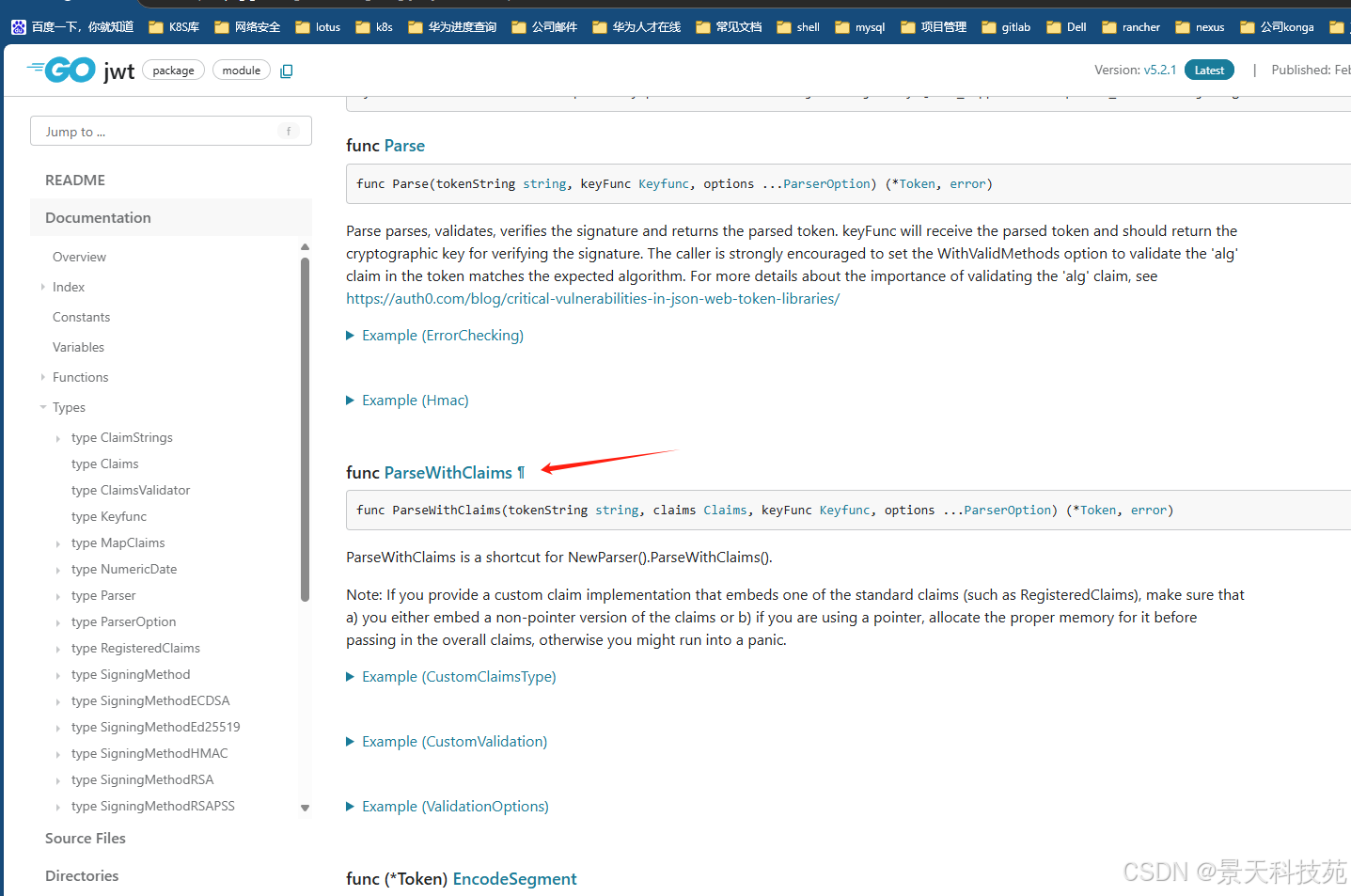Select type SigningMethodHMAC in sidebar
This screenshot has width=1351, height=896.
tap(149, 754)
